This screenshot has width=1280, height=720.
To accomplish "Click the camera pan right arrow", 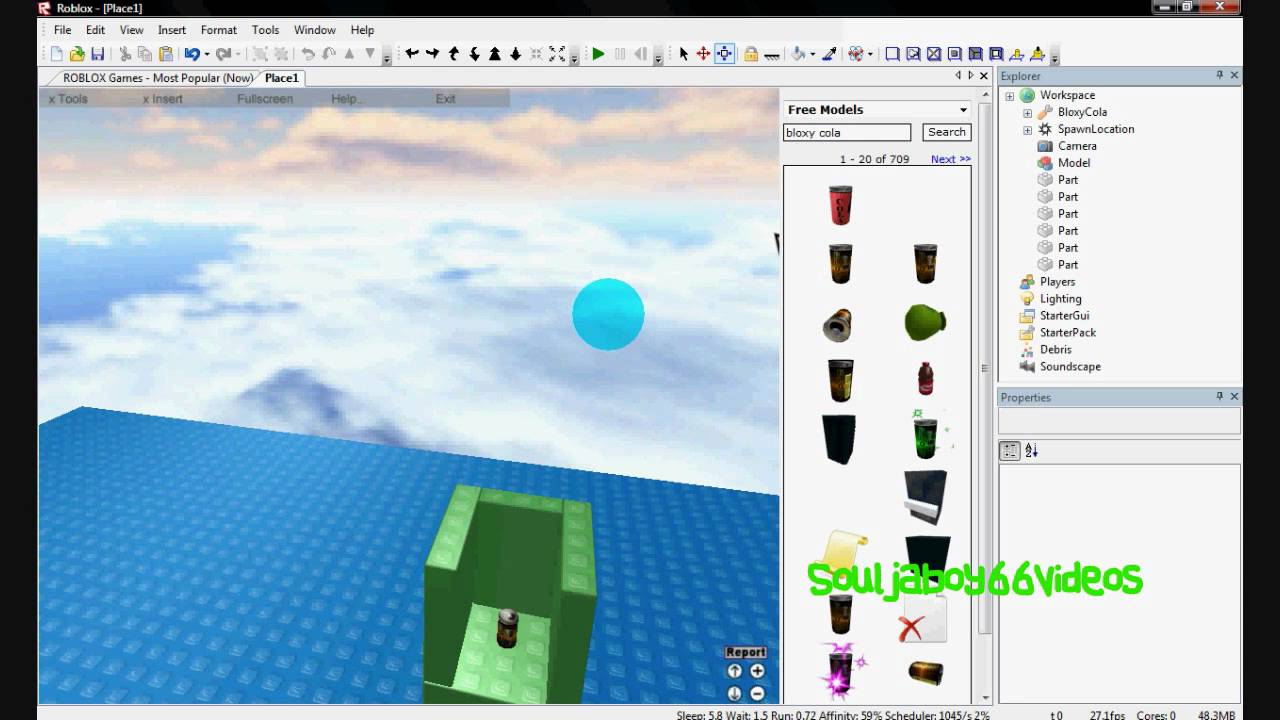I will pos(432,54).
